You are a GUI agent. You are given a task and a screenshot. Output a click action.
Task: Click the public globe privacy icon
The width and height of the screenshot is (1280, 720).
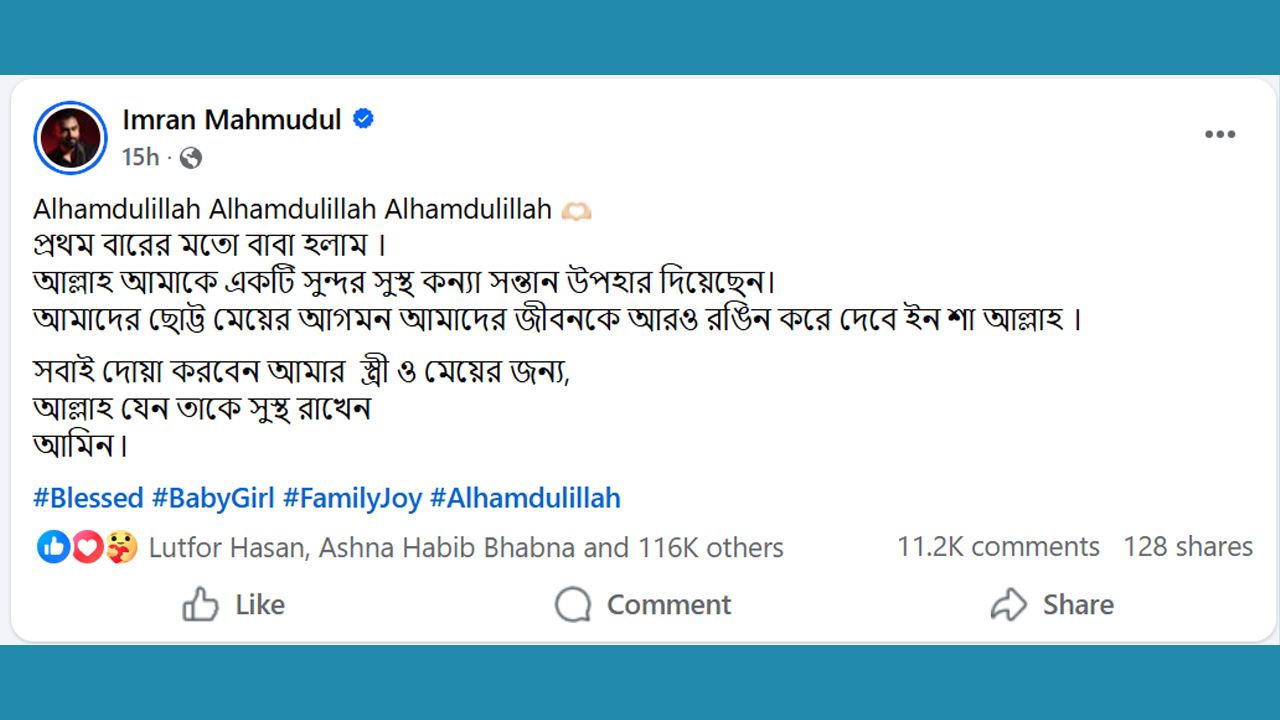point(191,158)
